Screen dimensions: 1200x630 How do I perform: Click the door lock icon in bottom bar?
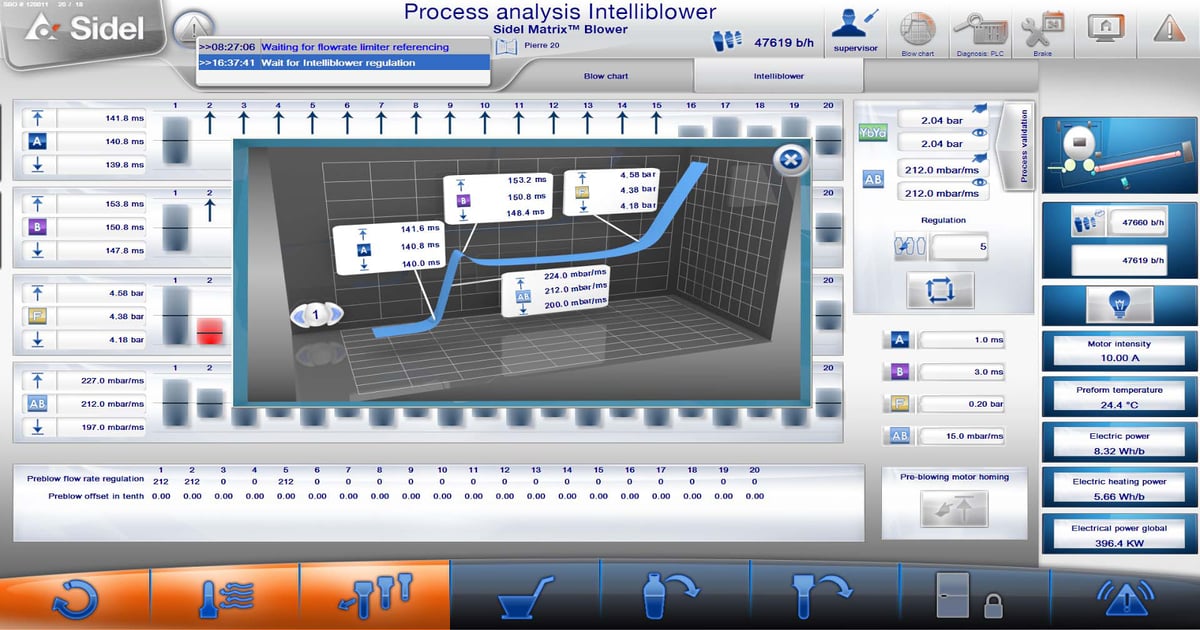967,597
